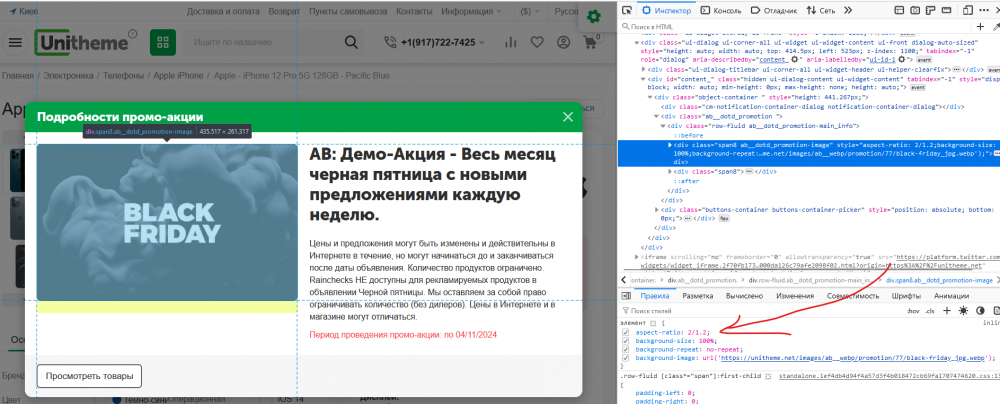
Task: Expand the span8 div node in the inspector
Action: (669, 172)
